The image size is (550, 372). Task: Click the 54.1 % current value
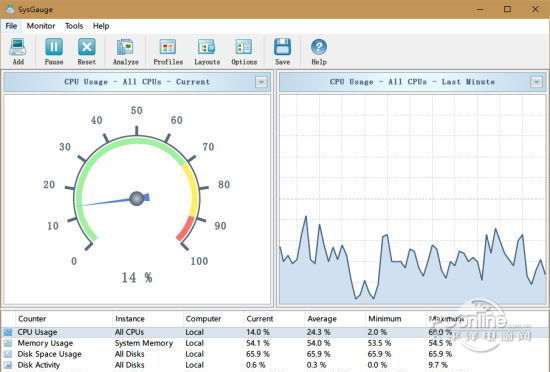coord(258,343)
